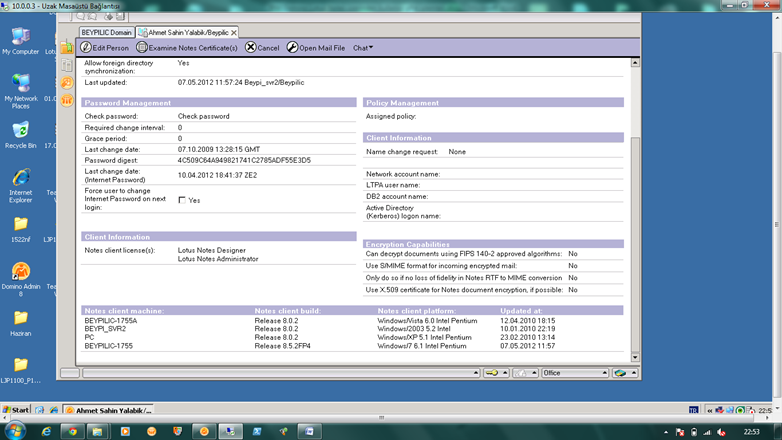Open the Recycle Bin desktop icon
The height and width of the screenshot is (440, 782).
pyautogui.click(x=20, y=130)
